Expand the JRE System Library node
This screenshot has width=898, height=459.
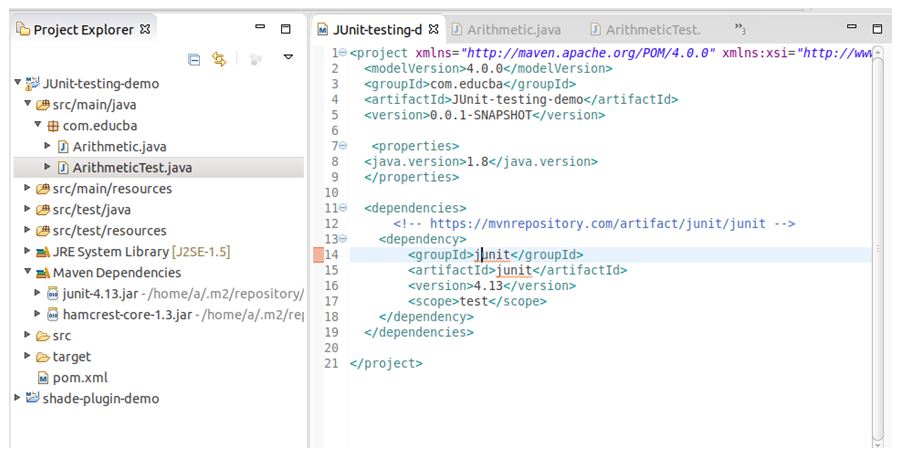click(27, 250)
